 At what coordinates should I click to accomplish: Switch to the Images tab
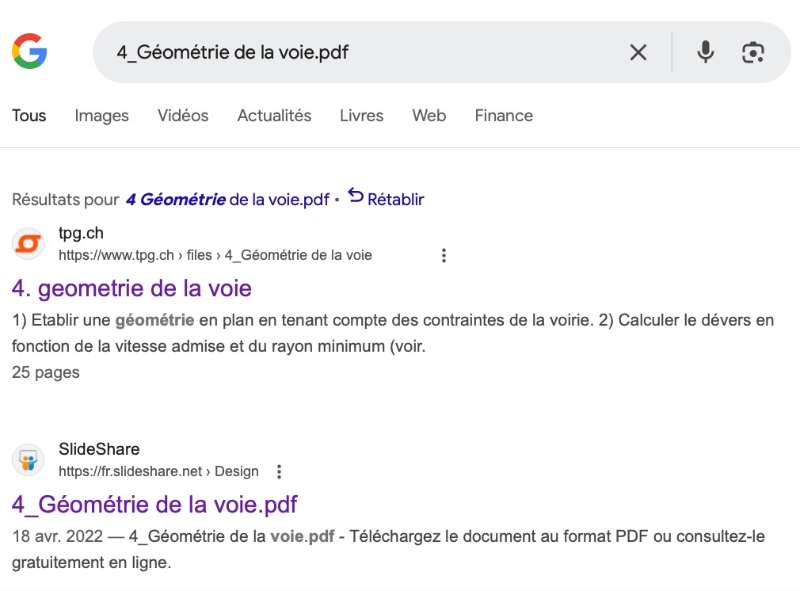[101, 116]
